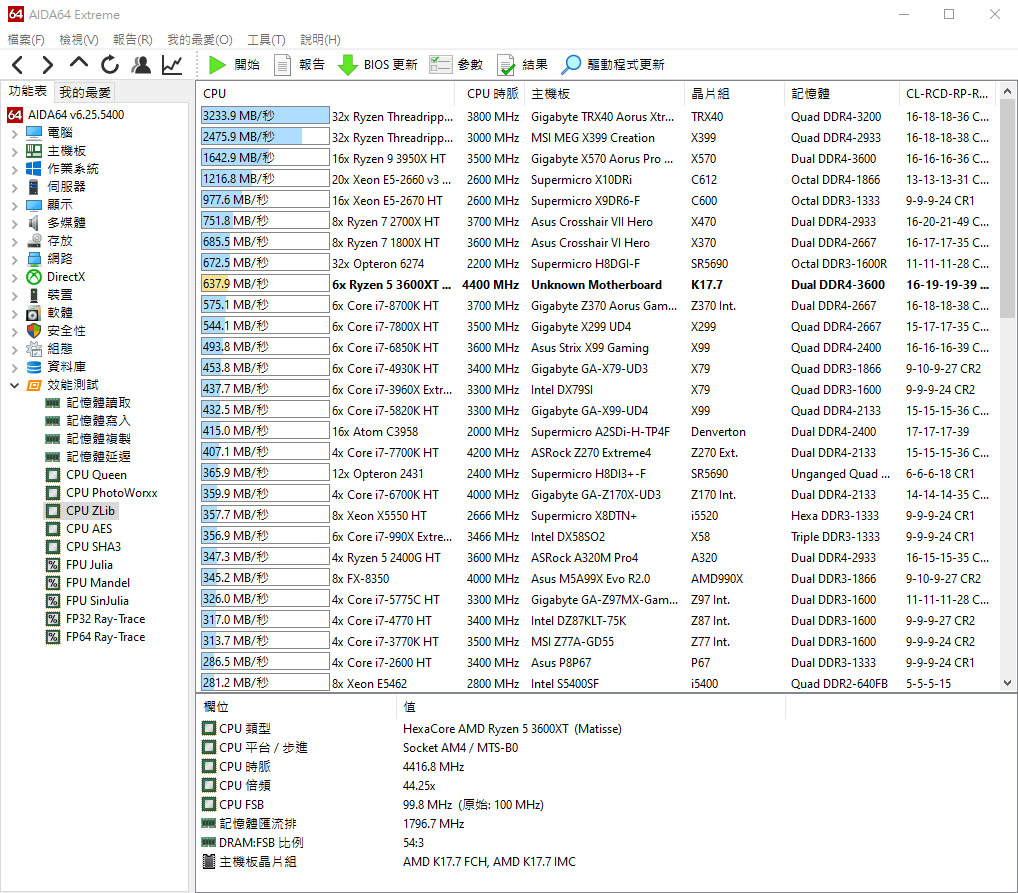This screenshot has height=893, width=1018.
Task: Click the 資料庫 database icon
Action: (34, 367)
